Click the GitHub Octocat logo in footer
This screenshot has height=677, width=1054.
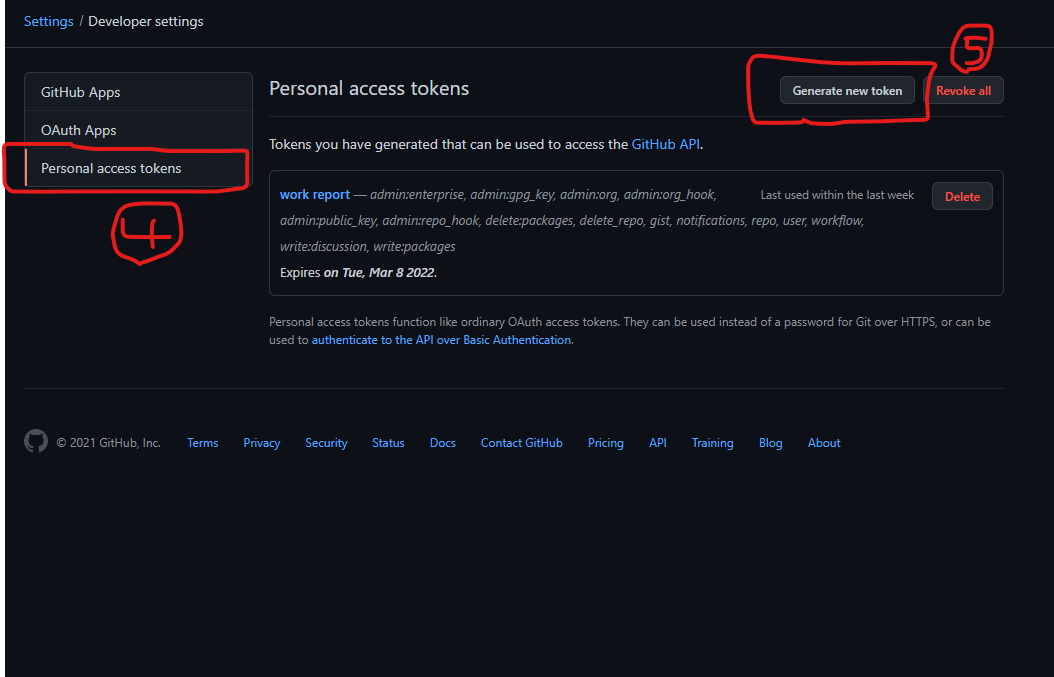[x=36, y=442]
